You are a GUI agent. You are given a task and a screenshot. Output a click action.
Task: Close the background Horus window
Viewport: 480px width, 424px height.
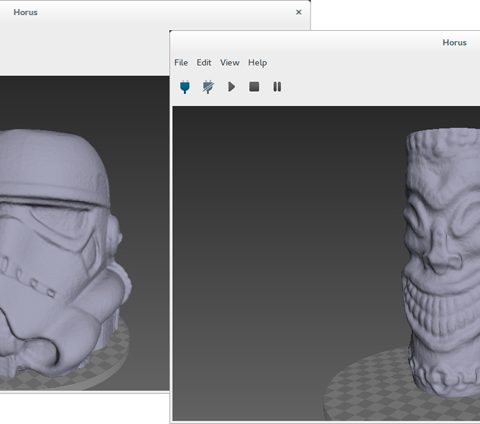click(299, 12)
